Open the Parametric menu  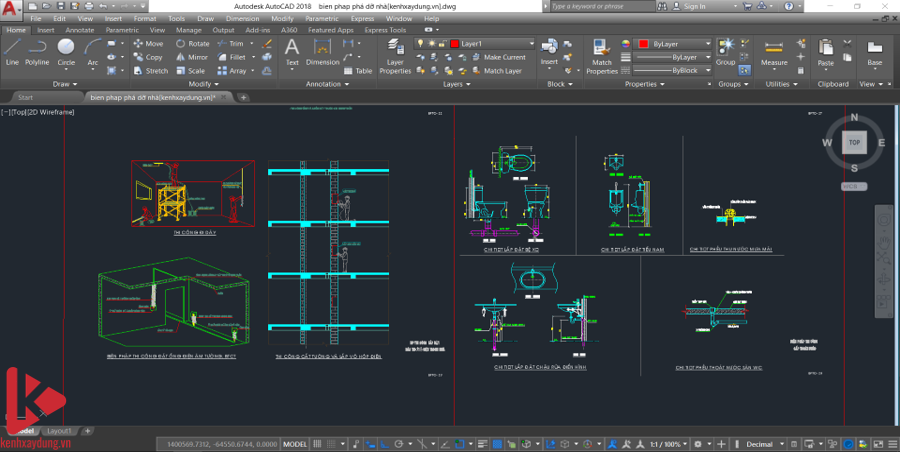pos(321,18)
